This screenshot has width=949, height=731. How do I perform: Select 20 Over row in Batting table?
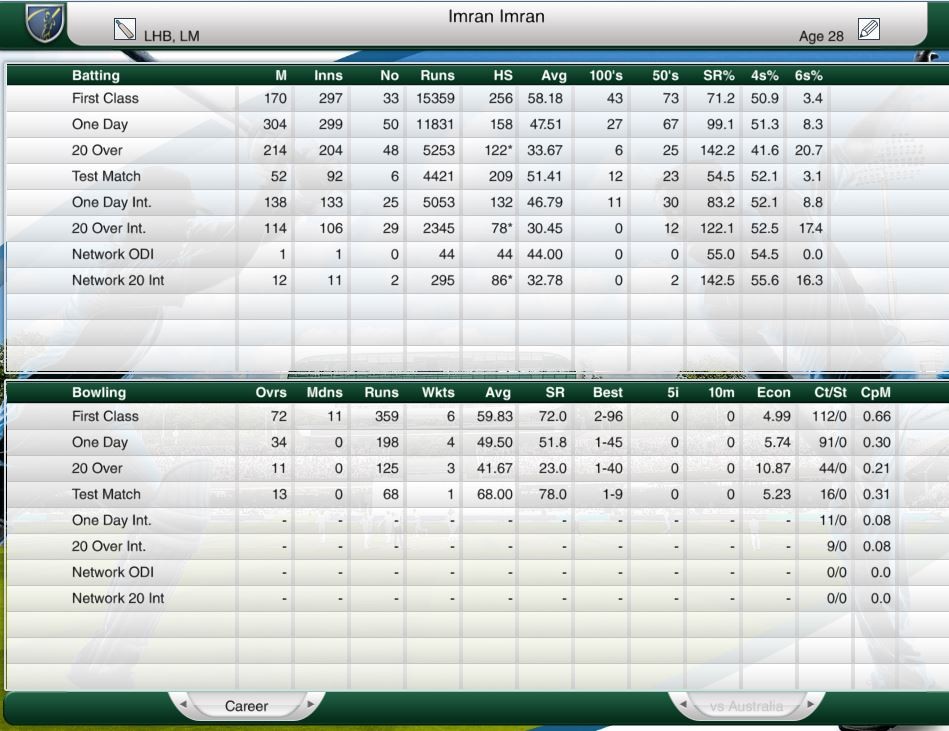tap(478, 150)
